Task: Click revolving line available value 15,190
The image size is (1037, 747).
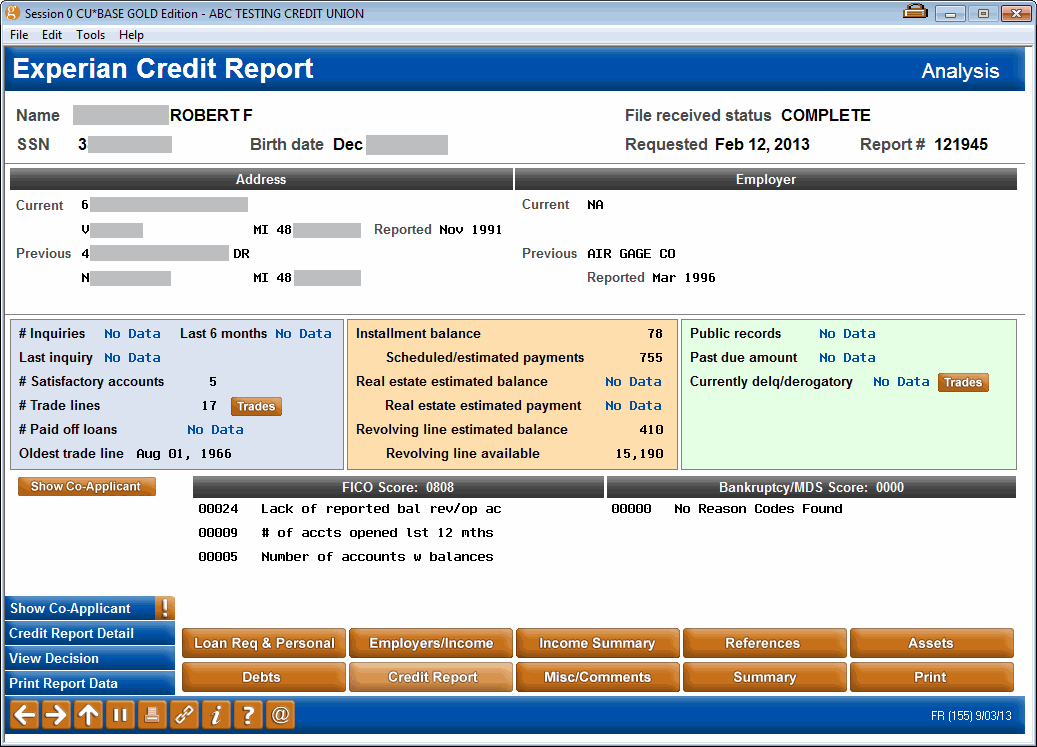Action: (x=639, y=453)
